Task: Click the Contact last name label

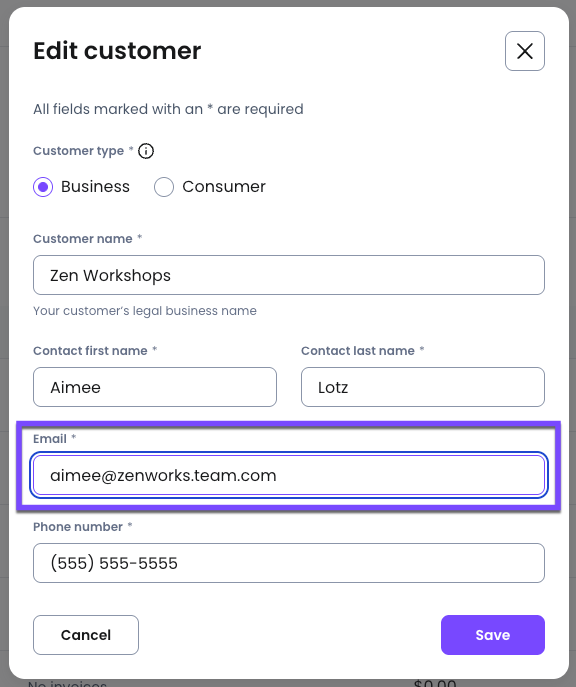Action: pyautogui.click(x=358, y=351)
